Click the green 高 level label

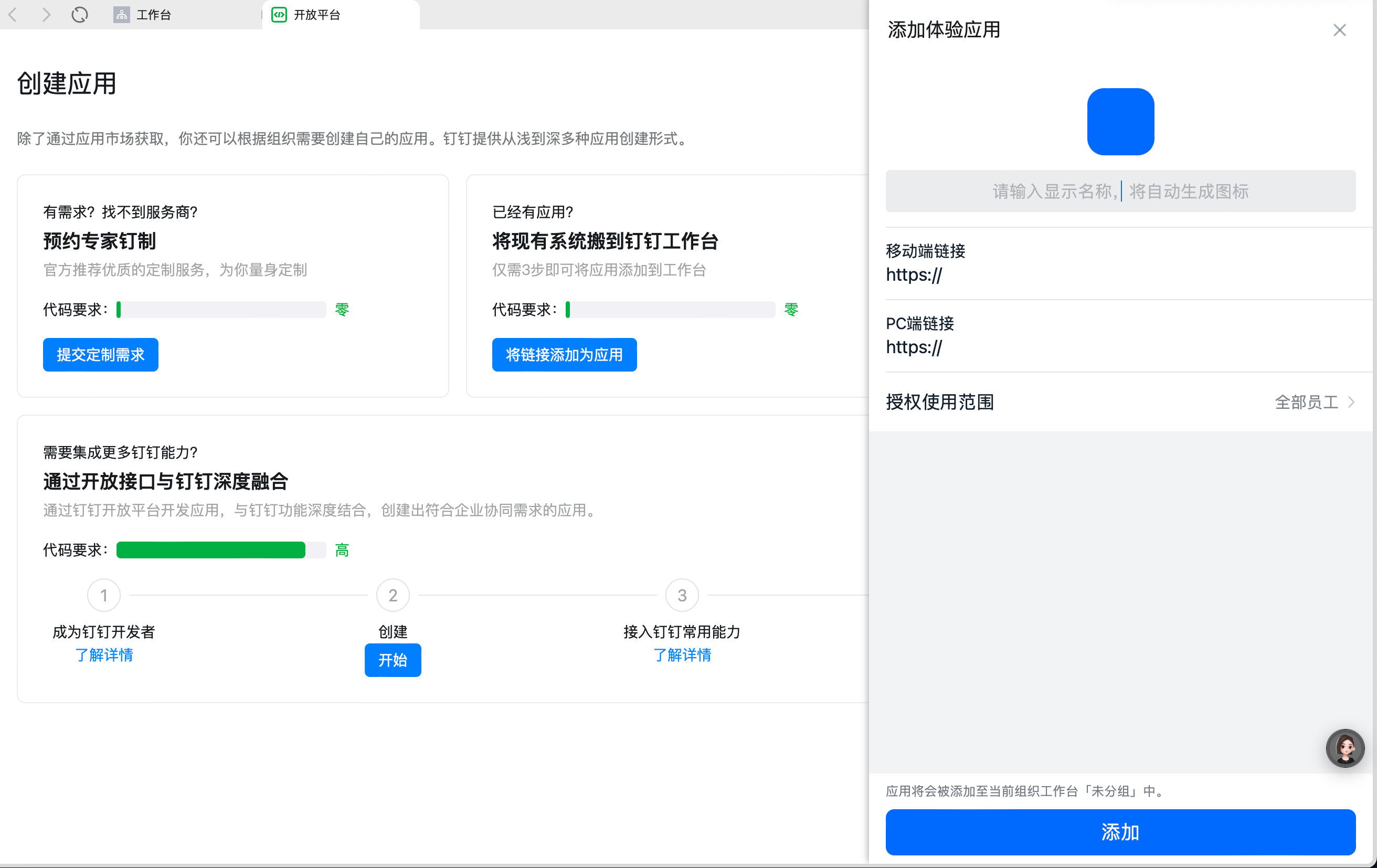342,550
